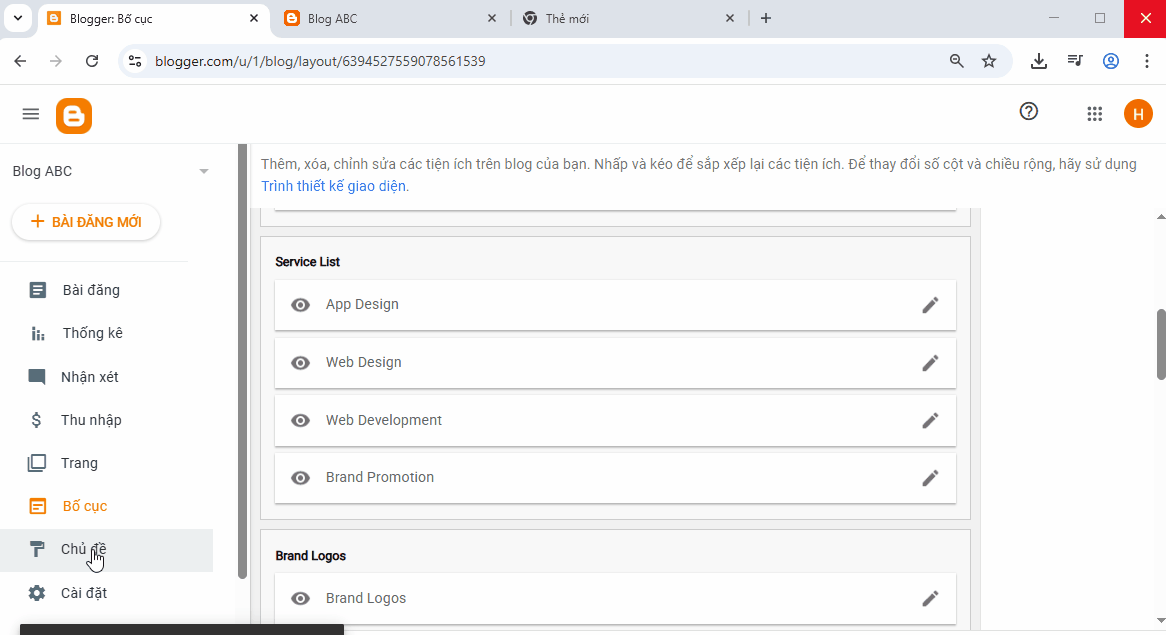Screen dimensions: 1166x635
Task: Click the zoom magnifier icon in address bar
Action: click(957, 61)
